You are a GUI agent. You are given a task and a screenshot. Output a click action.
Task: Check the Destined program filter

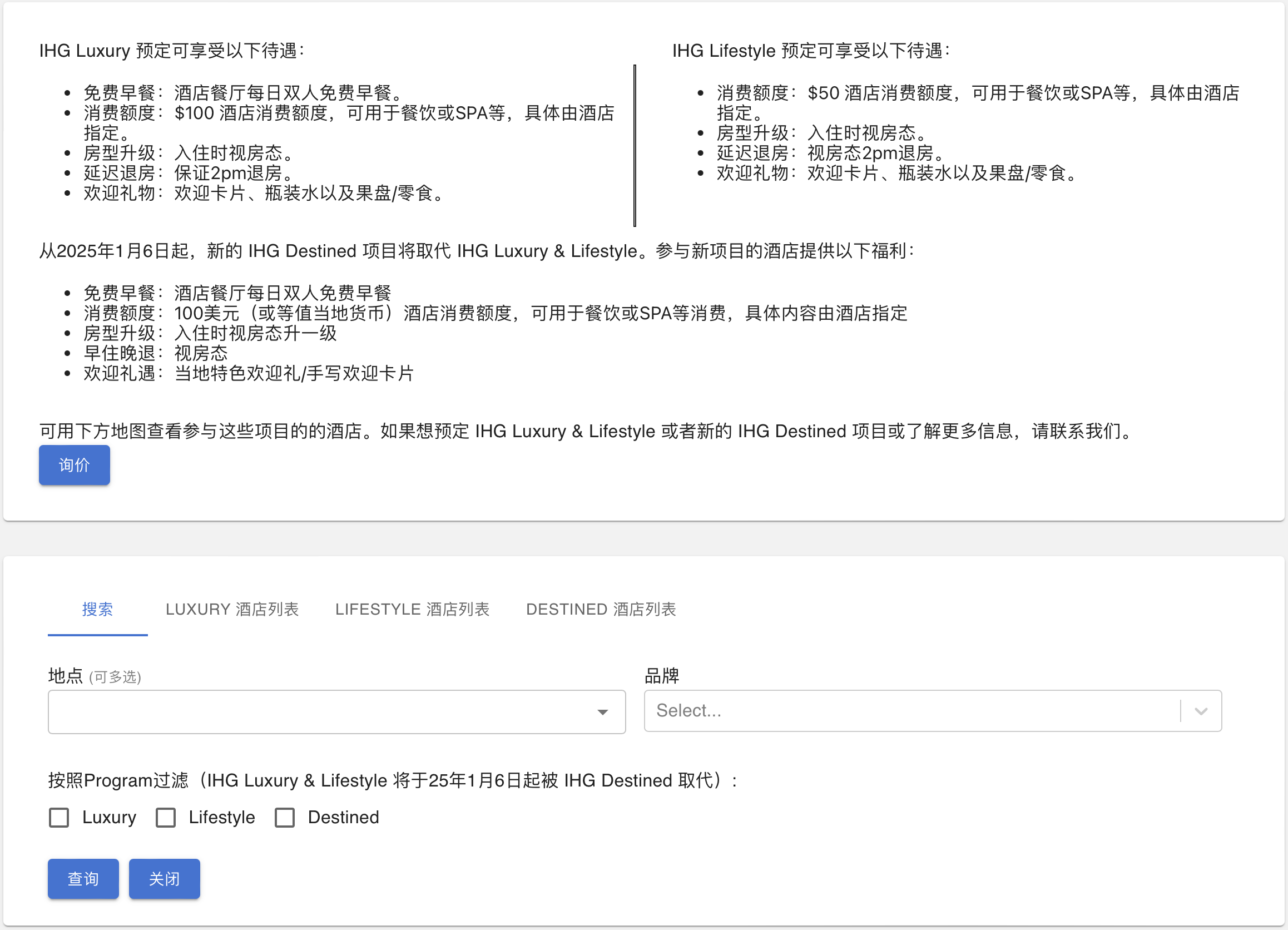(x=285, y=817)
